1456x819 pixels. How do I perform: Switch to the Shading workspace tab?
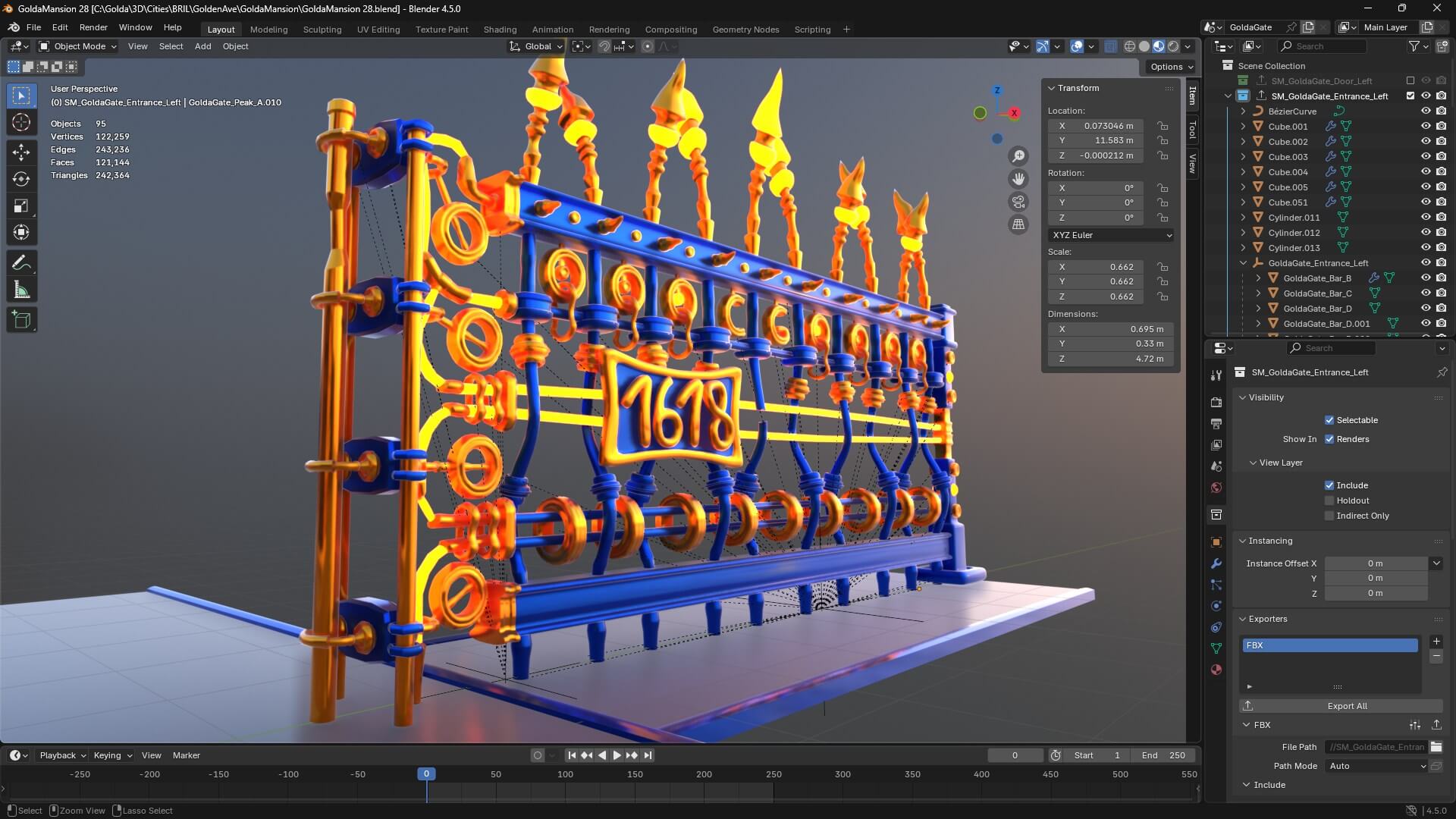click(x=500, y=30)
